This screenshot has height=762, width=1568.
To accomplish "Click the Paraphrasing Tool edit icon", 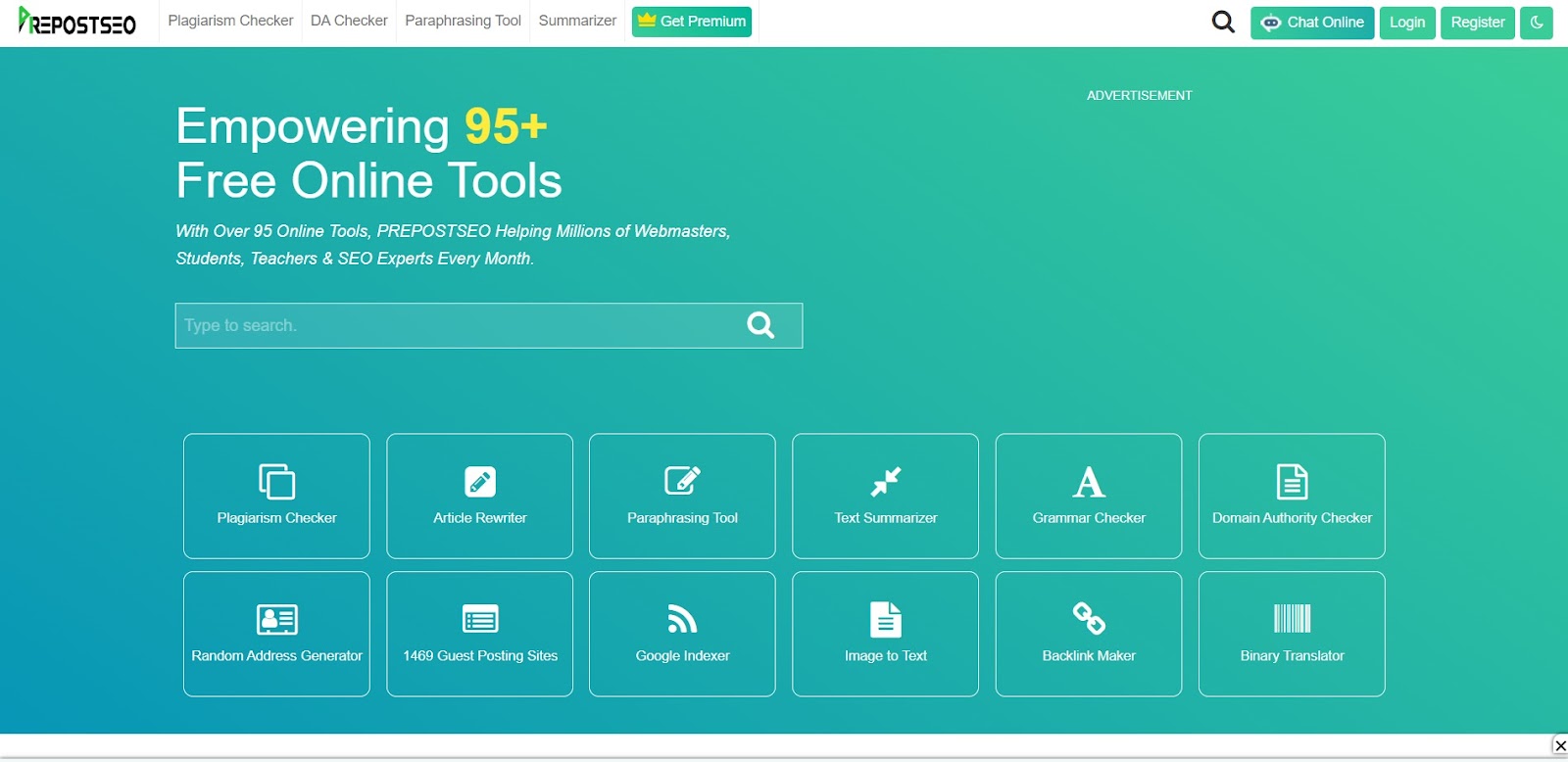I will 682,481.
